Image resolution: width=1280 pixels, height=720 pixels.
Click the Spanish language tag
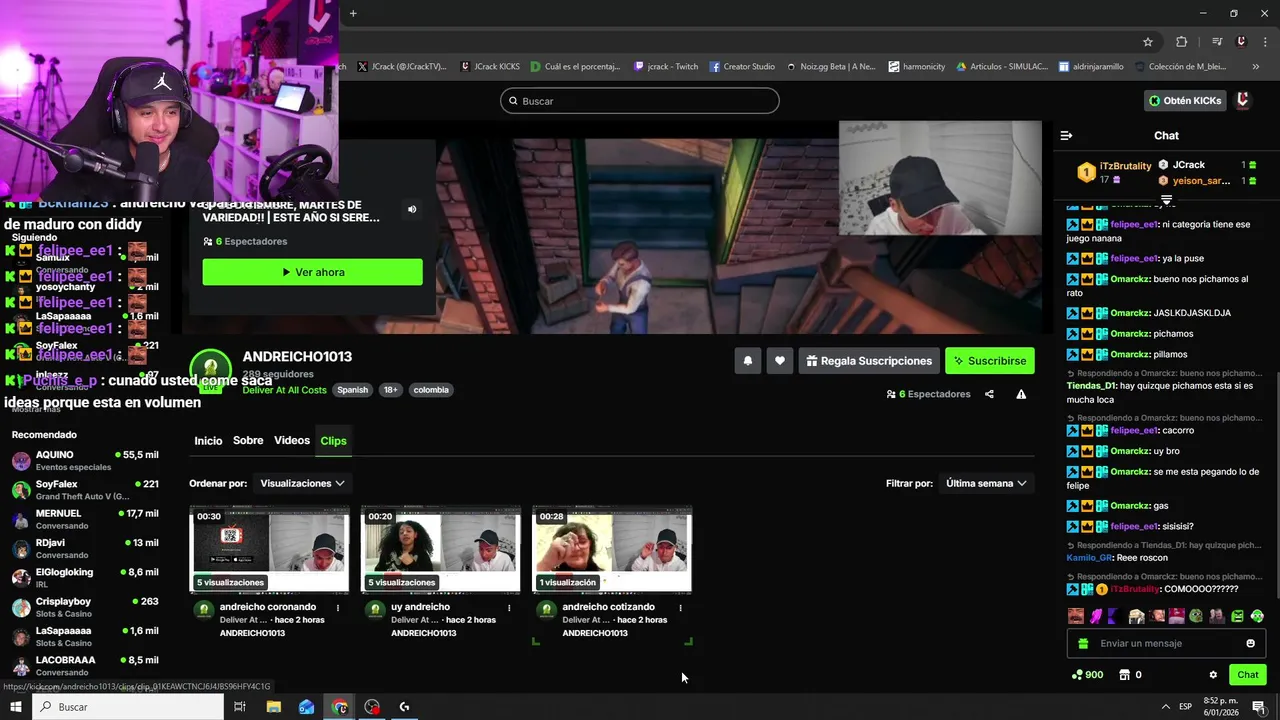point(352,390)
